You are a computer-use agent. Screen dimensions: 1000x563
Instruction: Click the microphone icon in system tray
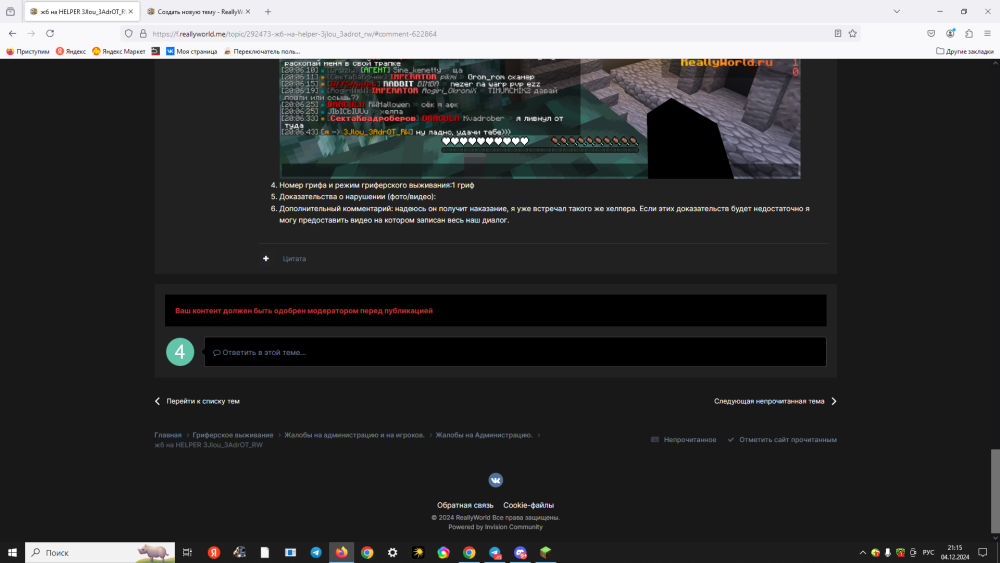888,553
